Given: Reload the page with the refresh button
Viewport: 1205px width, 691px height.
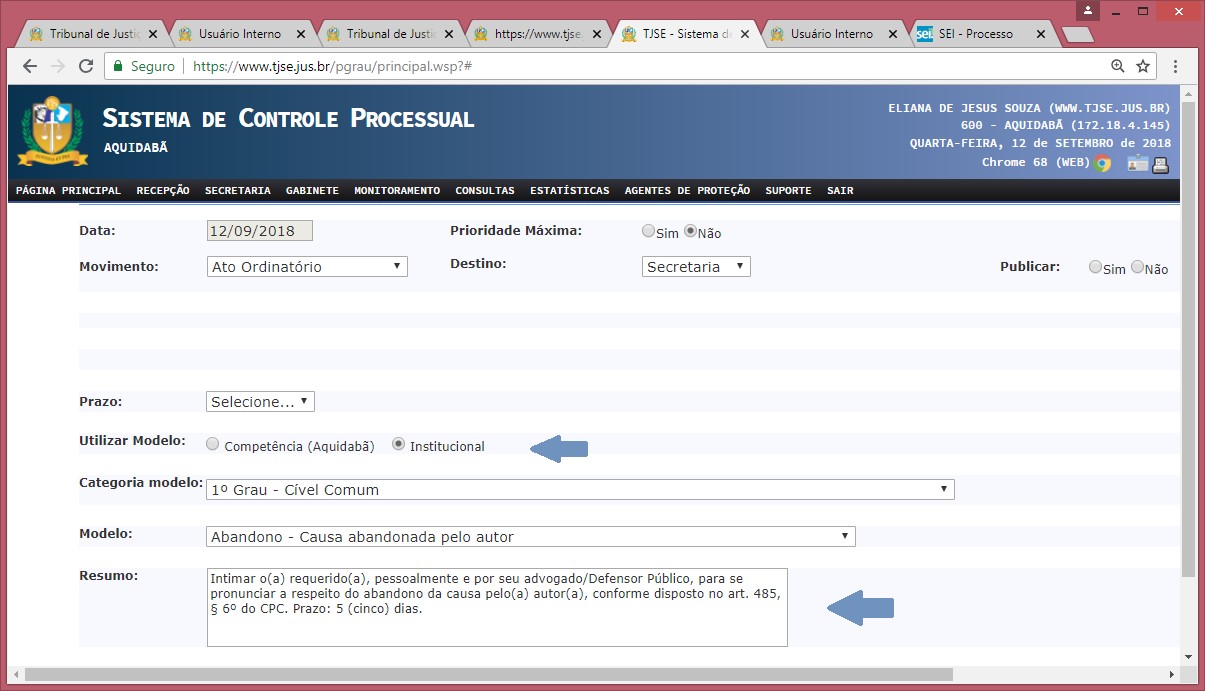Looking at the screenshot, I should point(86,66).
